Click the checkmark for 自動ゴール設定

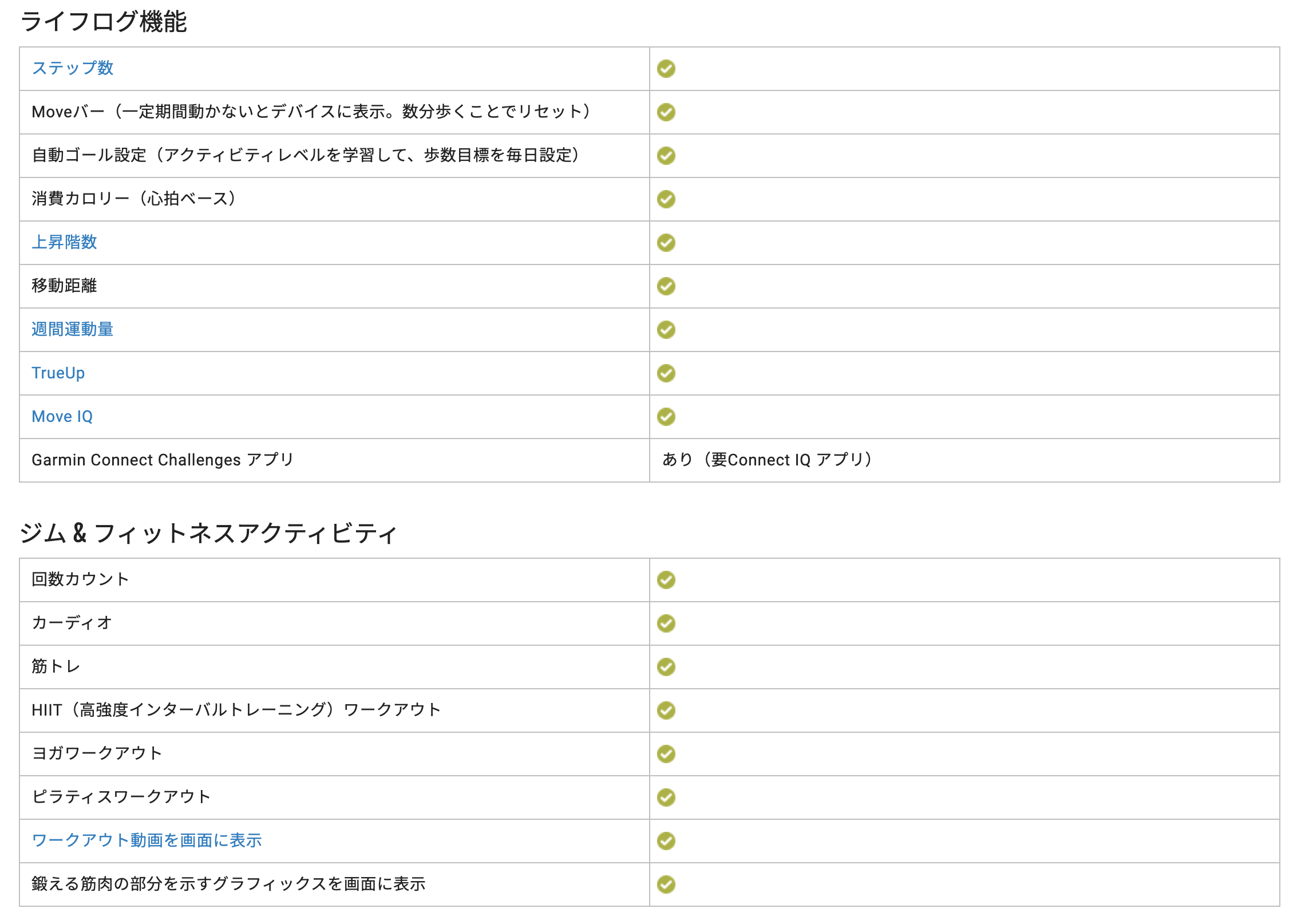(666, 156)
